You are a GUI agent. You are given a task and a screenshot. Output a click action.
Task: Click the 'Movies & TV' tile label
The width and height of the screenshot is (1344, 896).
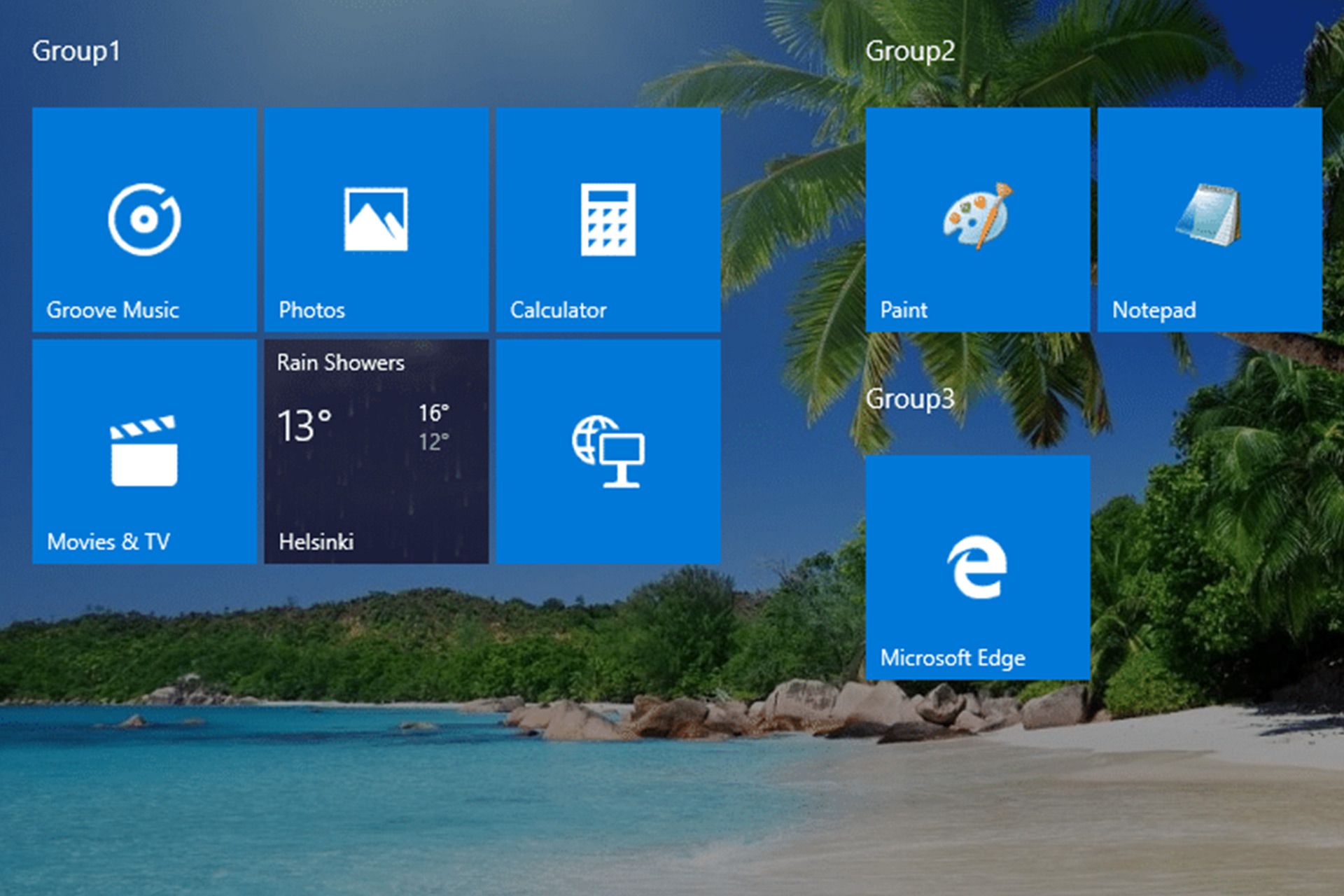108,541
